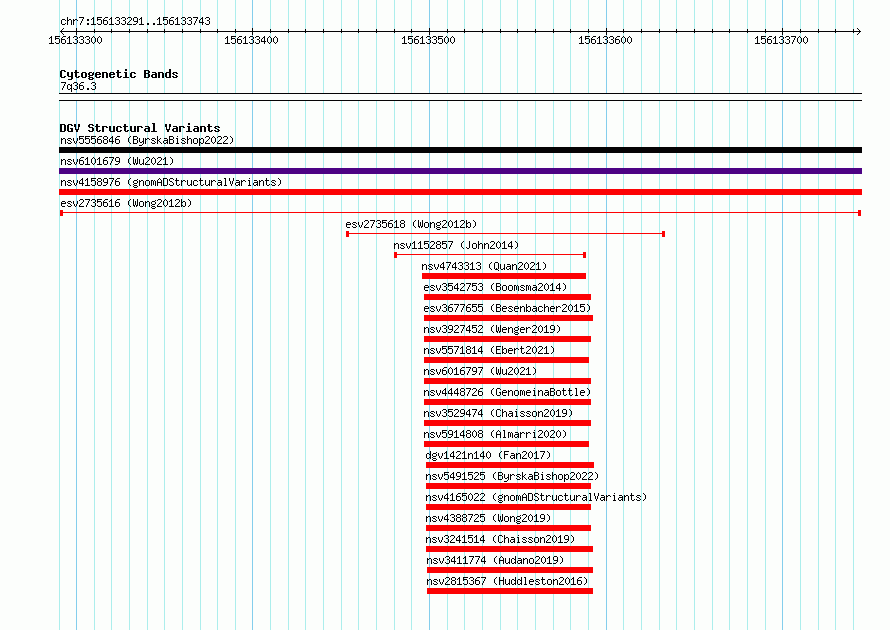890x630 pixels.
Task: Click ruler position 156133600
Action: pos(605,40)
